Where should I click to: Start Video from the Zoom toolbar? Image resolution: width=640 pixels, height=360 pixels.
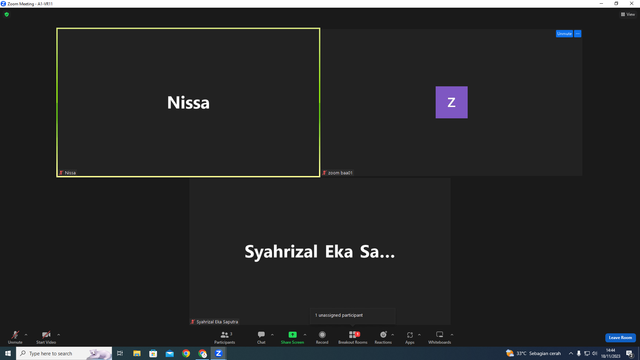click(46, 337)
